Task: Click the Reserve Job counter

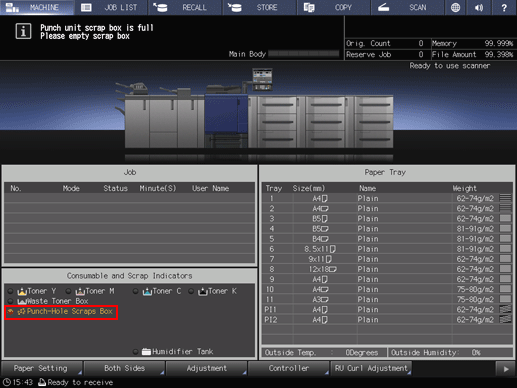Action: (x=388, y=55)
